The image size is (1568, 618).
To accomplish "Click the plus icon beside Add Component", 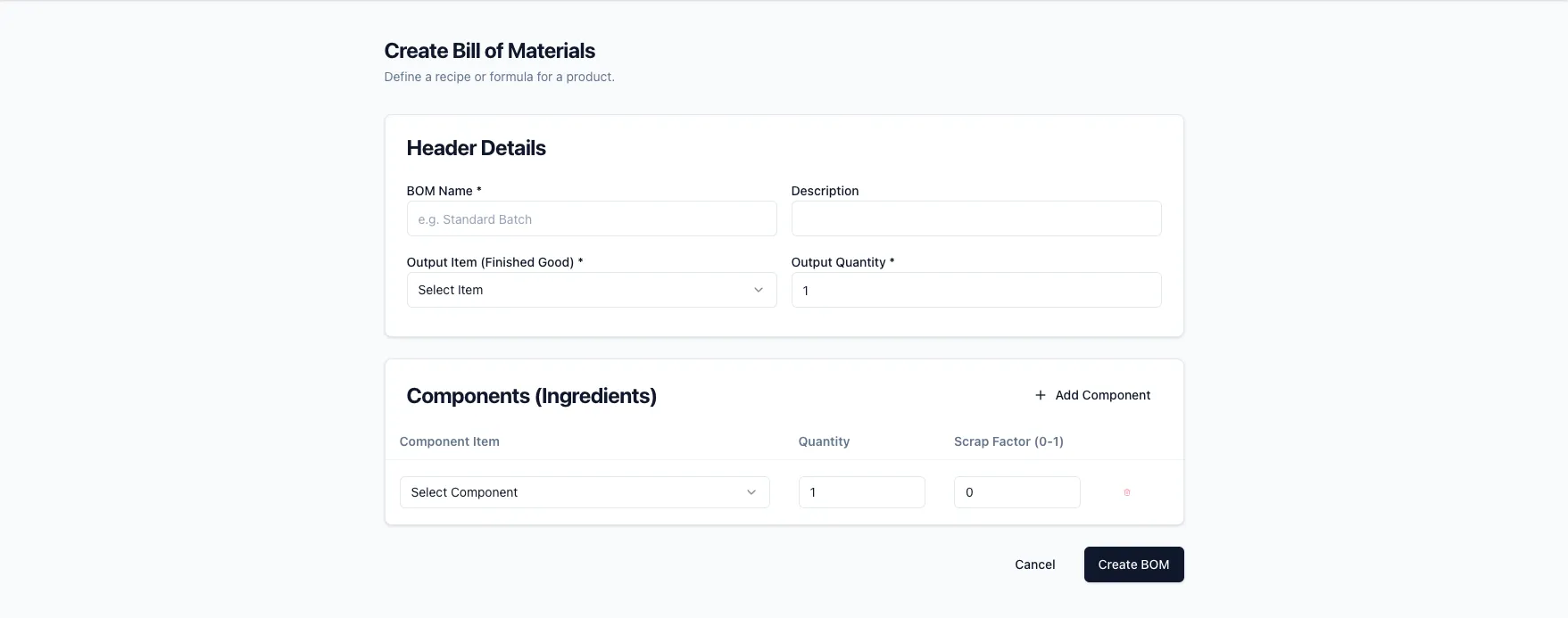I will 1040,395.
